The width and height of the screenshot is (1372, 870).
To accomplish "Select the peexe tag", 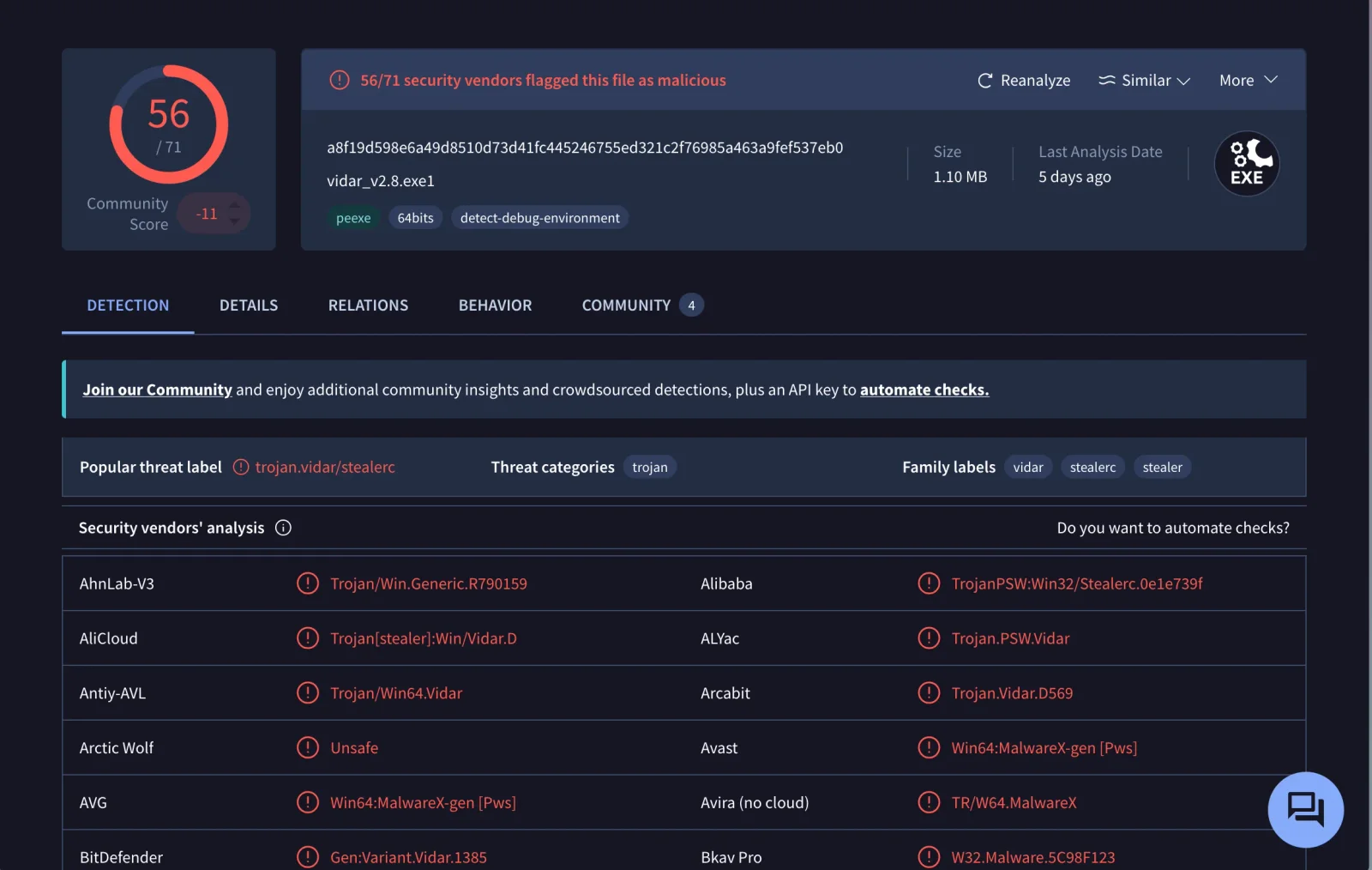I will [x=353, y=218].
